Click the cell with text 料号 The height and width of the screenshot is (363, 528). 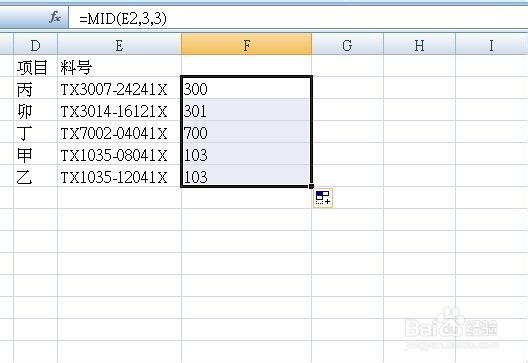119,67
